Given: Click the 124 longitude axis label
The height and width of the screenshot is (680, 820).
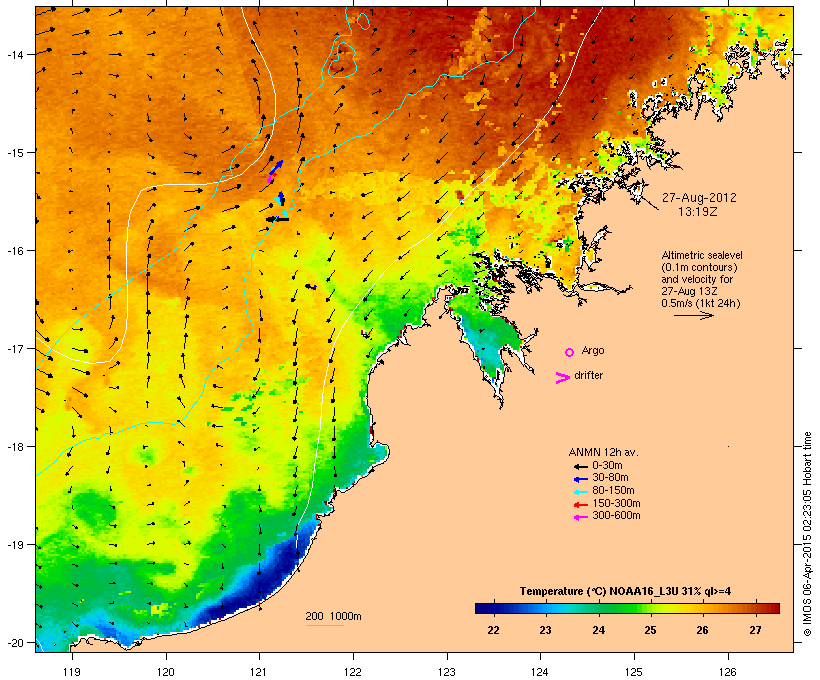Looking at the screenshot, I should [540, 672].
